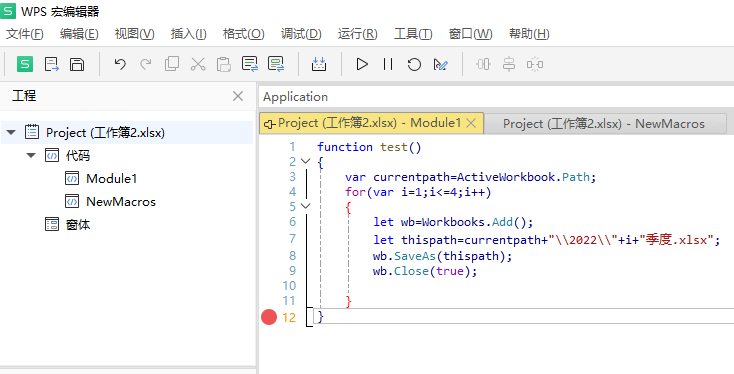
Task: Open the 帮助(H) menu
Action: click(529, 34)
